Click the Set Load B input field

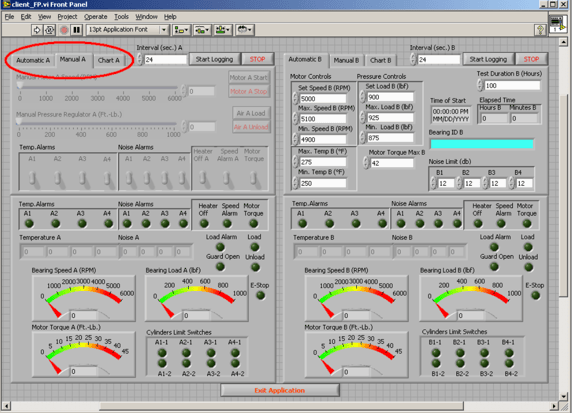coord(390,97)
